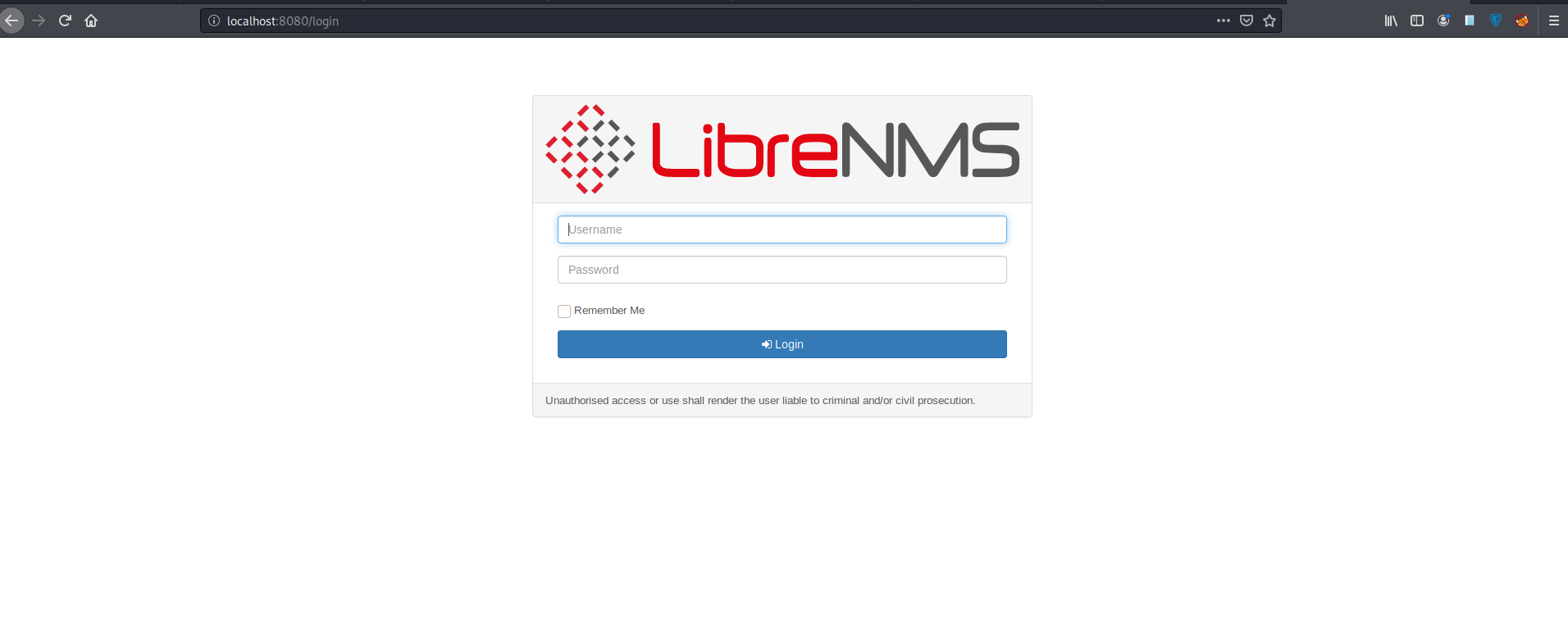The image size is (1568, 641).
Task: Click the LibreNMS logo
Action: [782, 149]
